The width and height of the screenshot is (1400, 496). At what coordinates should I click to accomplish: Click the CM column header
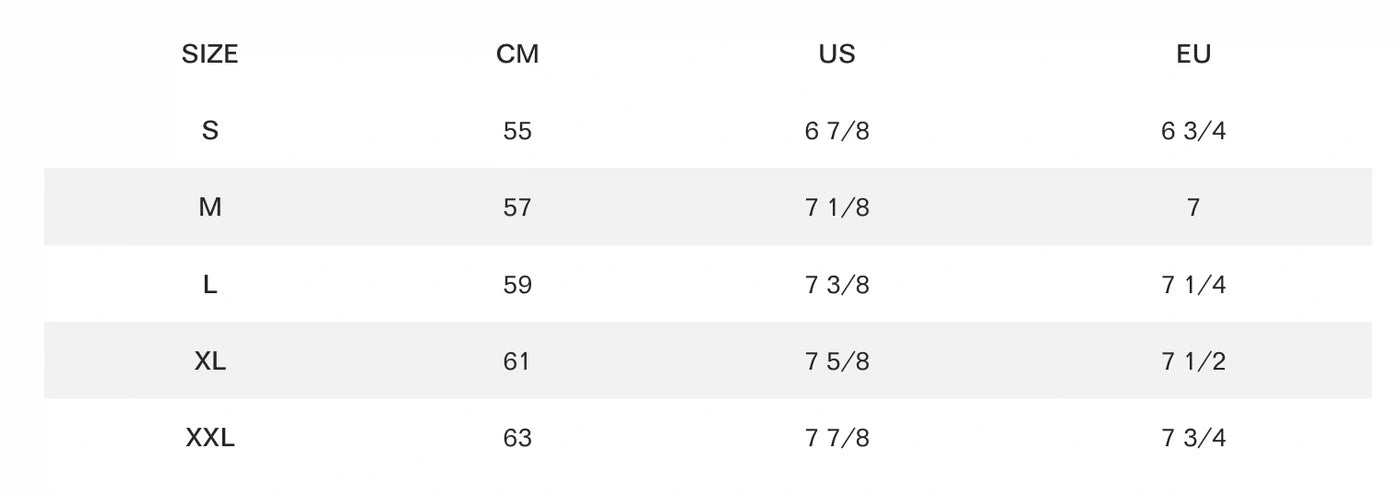(x=517, y=54)
